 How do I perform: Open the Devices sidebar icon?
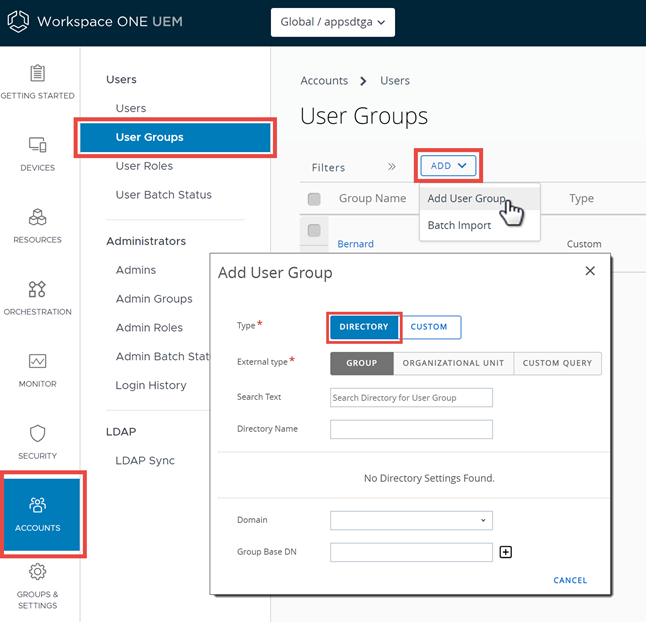(37, 145)
